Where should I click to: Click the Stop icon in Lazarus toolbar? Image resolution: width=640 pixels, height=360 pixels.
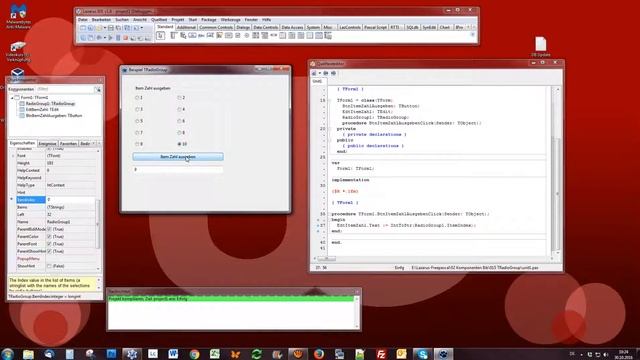click(126, 38)
